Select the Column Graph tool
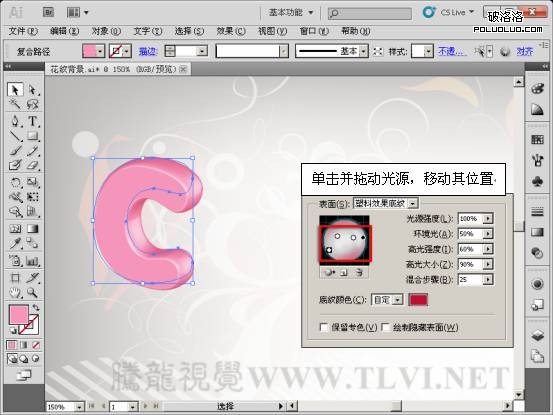 tap(32, 261)
